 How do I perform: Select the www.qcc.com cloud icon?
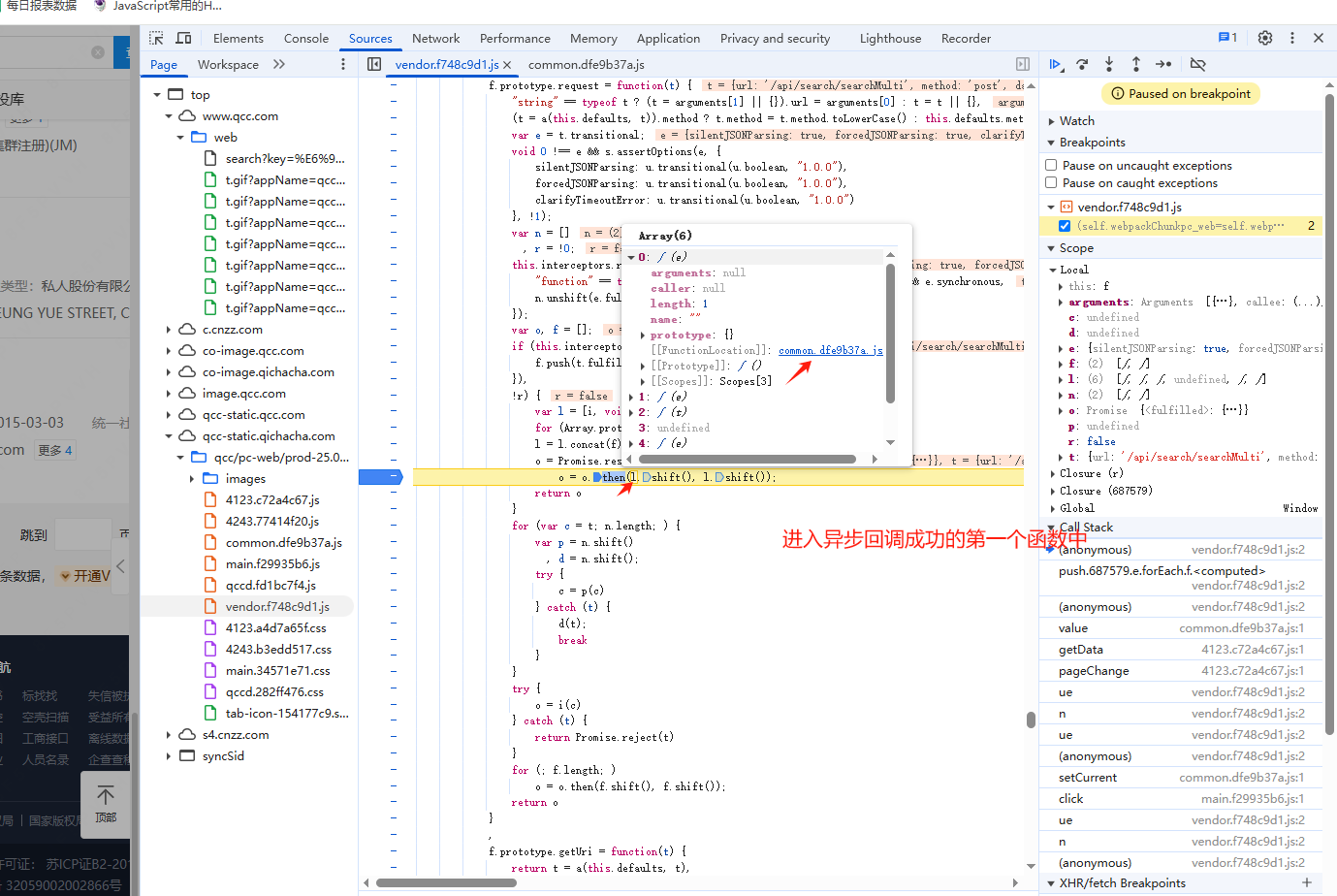click(x=187, y=115)
